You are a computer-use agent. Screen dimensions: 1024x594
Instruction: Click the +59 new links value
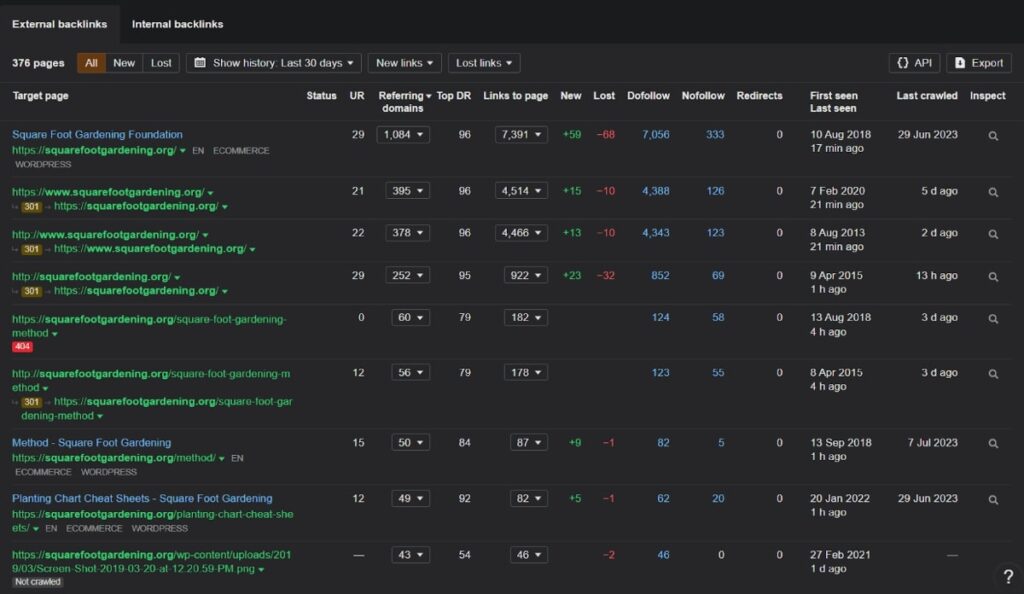coord(571,134)
